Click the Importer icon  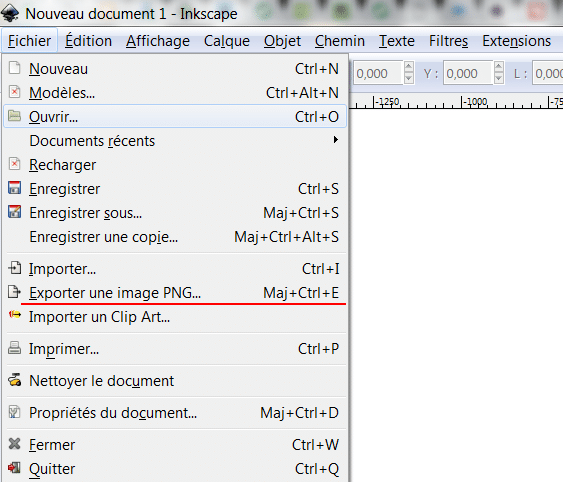(14, 268)
